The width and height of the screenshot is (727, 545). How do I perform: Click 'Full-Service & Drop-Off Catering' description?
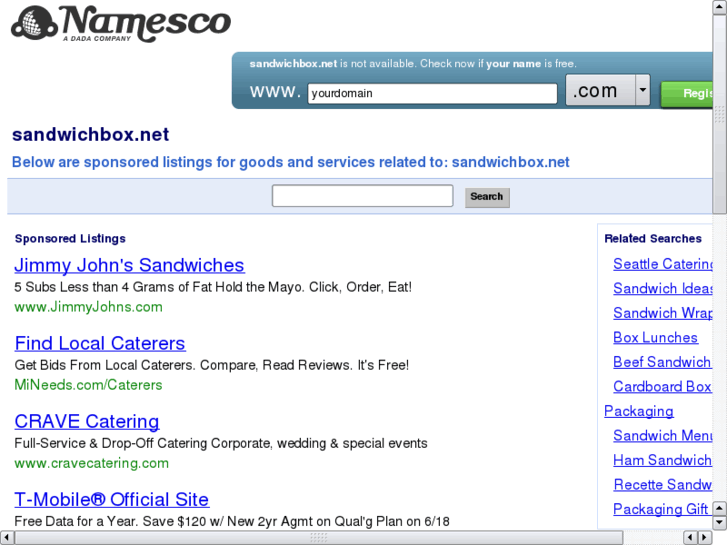click(221, 443)
